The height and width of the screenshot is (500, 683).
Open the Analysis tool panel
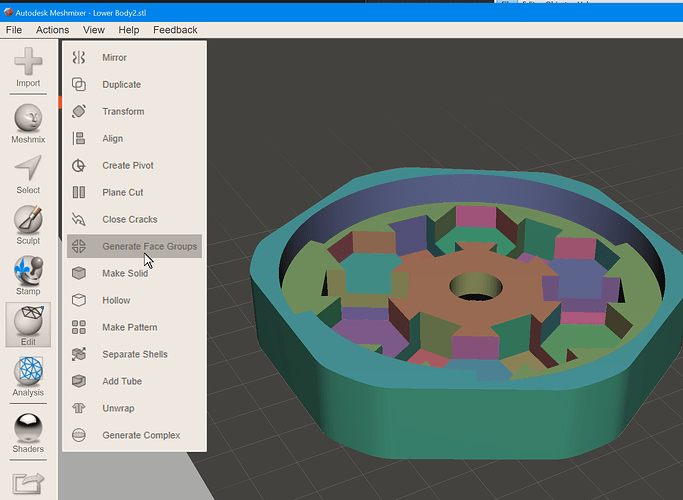click(28, 377)
